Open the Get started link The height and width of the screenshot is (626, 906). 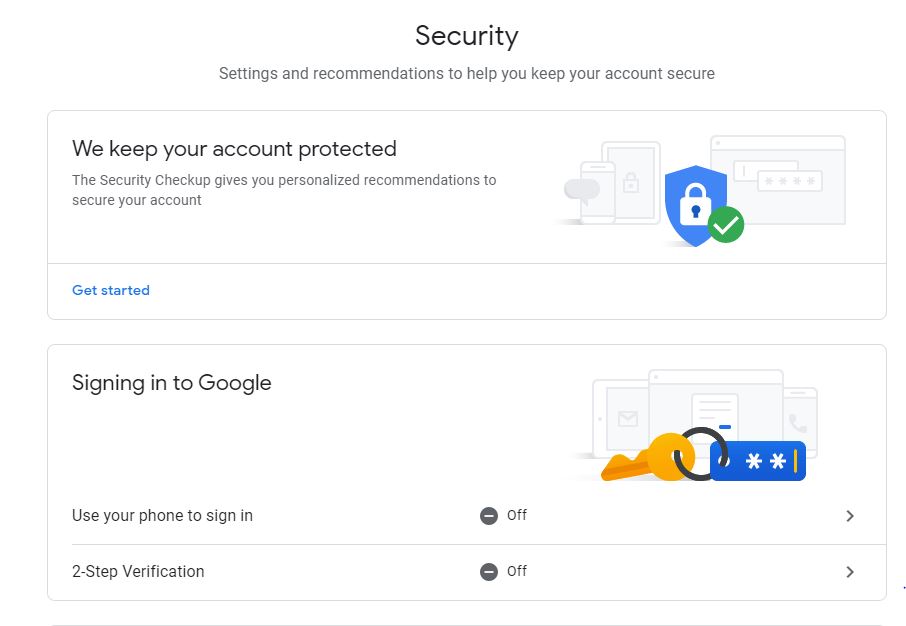click(110, 290)
